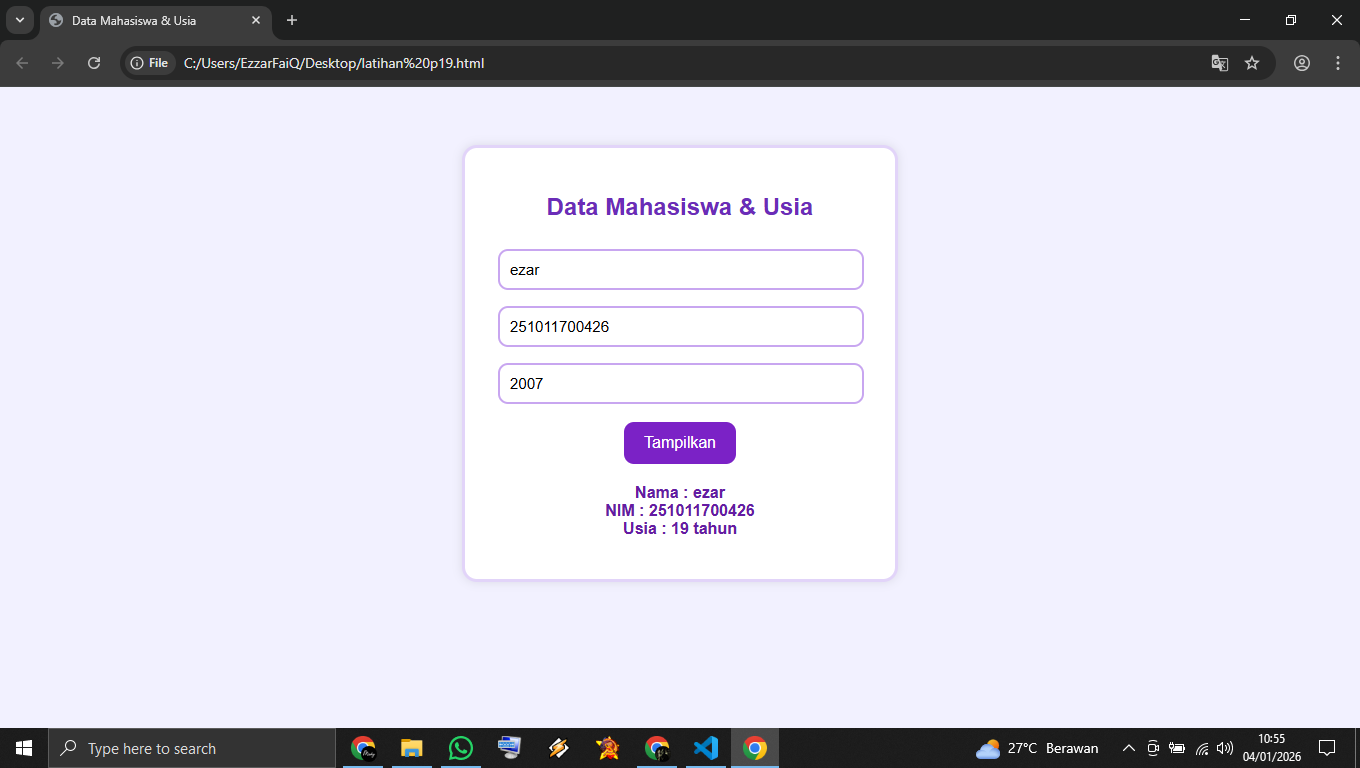Show hidden system tray icons chevron
Screen dimensions: 1360x768
pyautogui.click(x=1129, y=748)
